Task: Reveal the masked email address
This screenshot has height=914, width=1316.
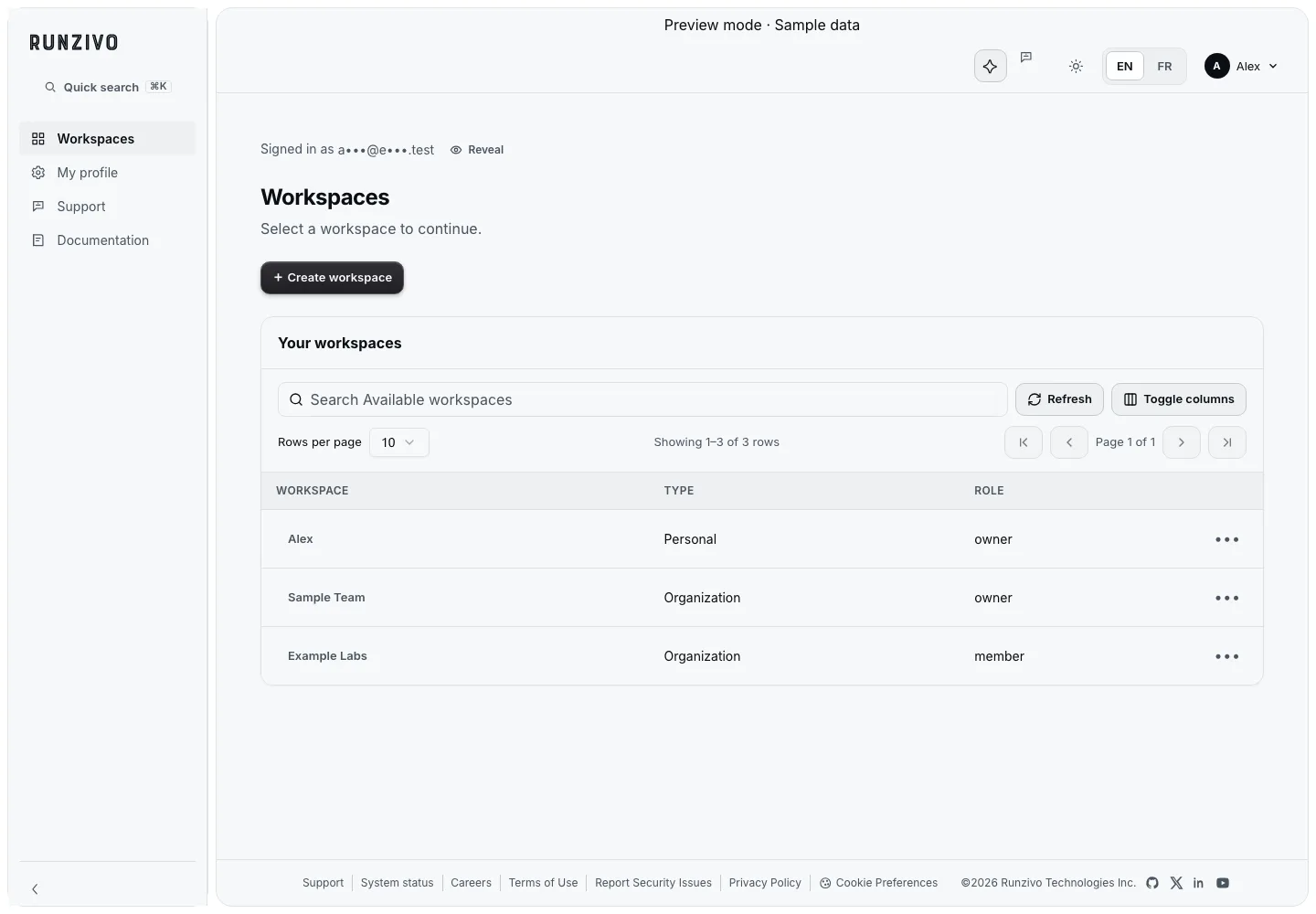Action: (477, 150)
